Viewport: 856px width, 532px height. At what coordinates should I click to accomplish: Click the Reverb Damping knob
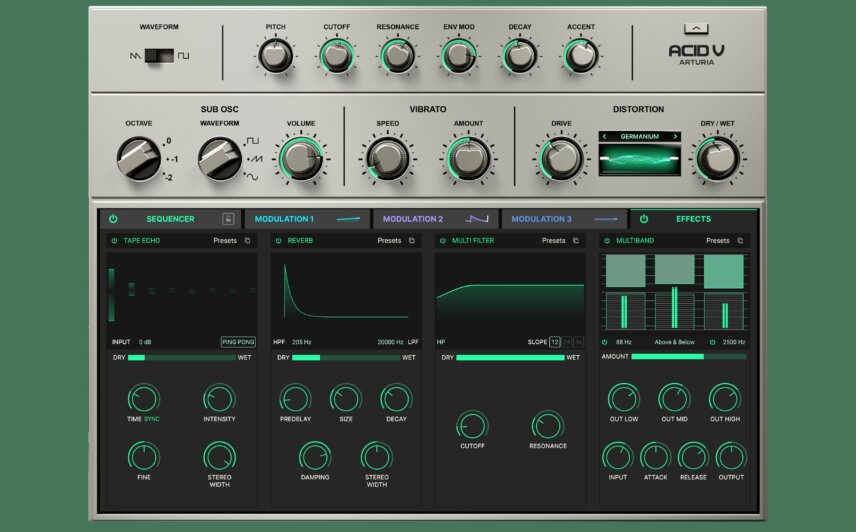(x=315, y=456)
